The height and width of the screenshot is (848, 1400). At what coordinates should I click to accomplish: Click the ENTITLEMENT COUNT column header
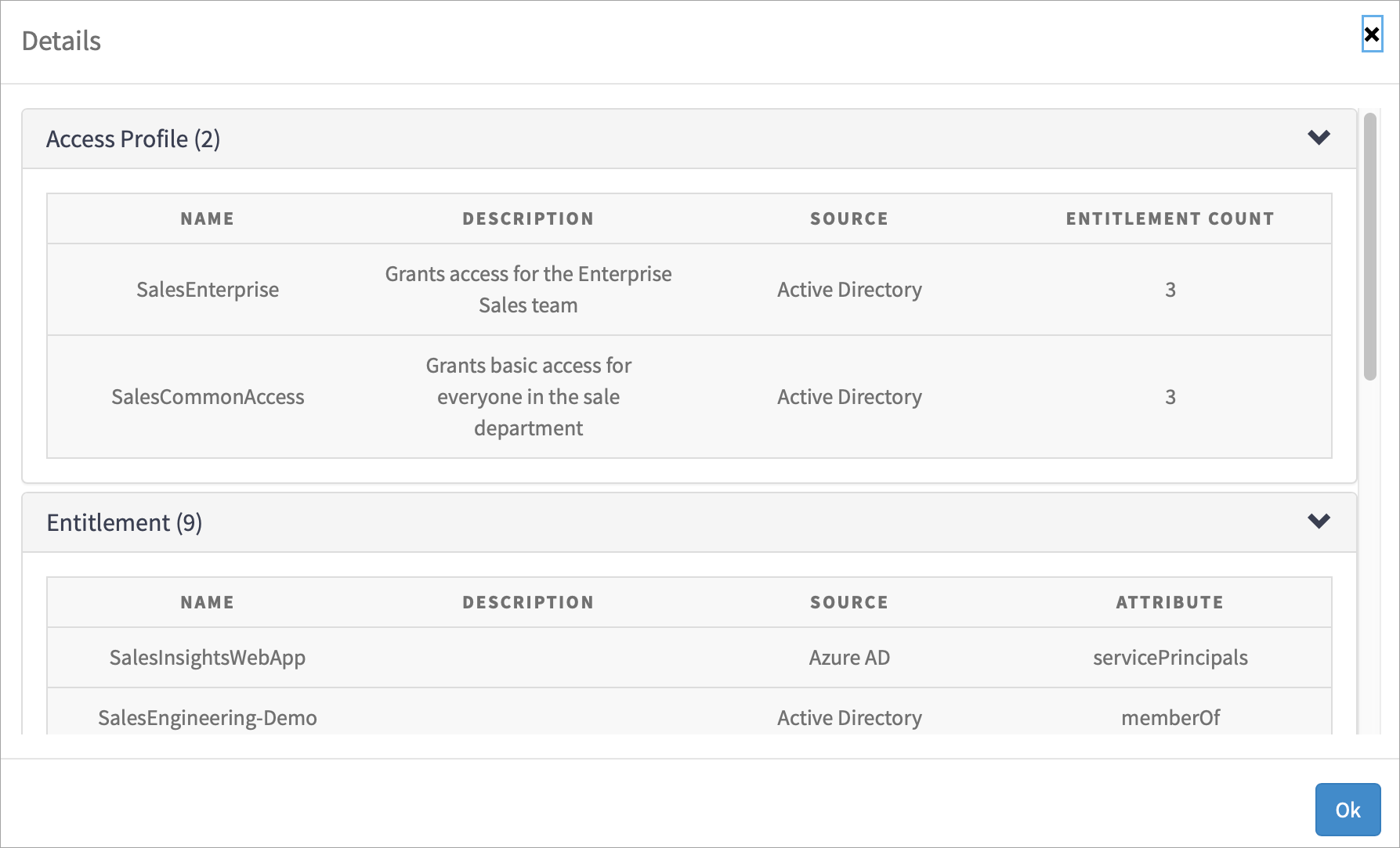(x=1170, y=219)
